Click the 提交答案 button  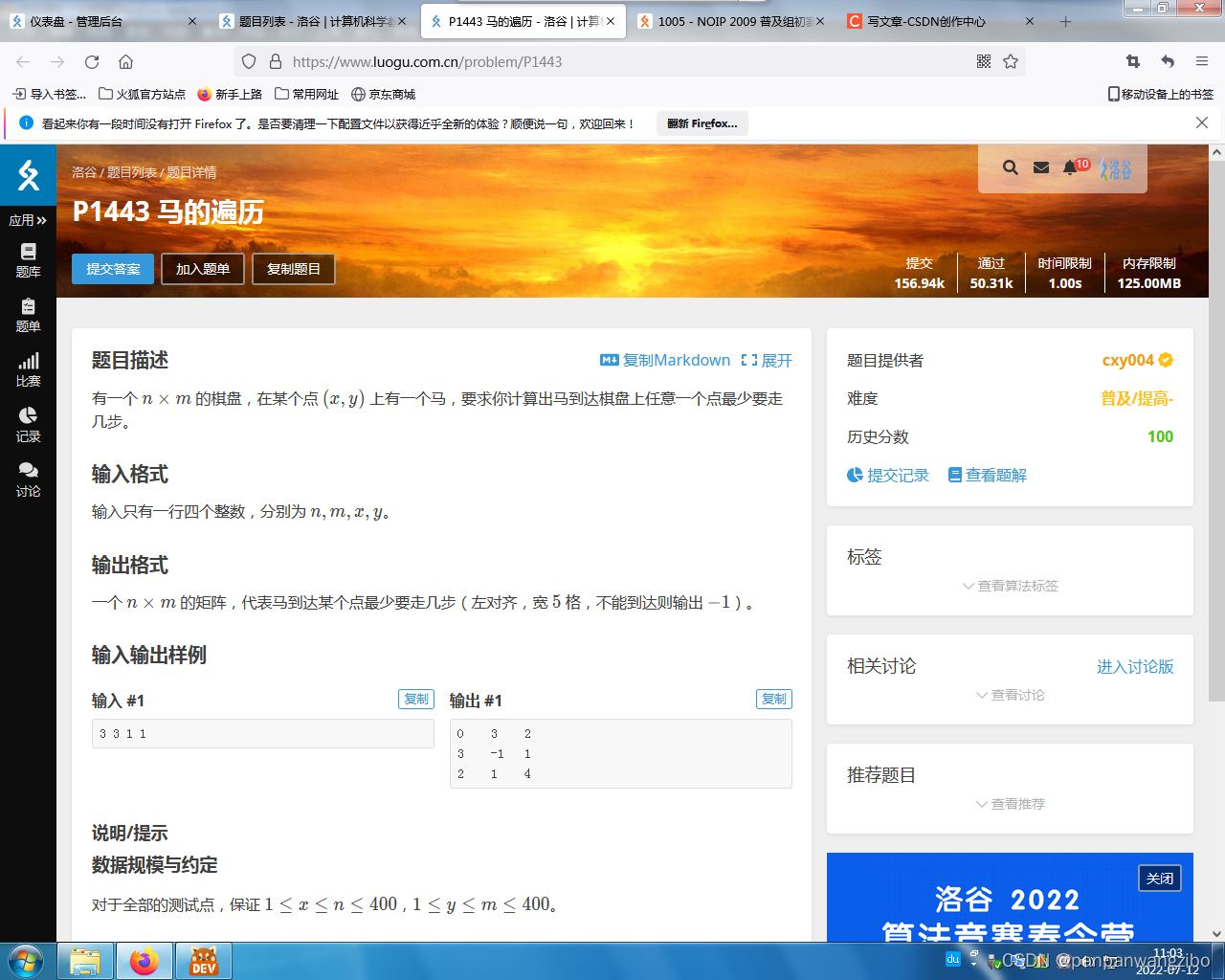pyautogui.click(x=112, y=269)
